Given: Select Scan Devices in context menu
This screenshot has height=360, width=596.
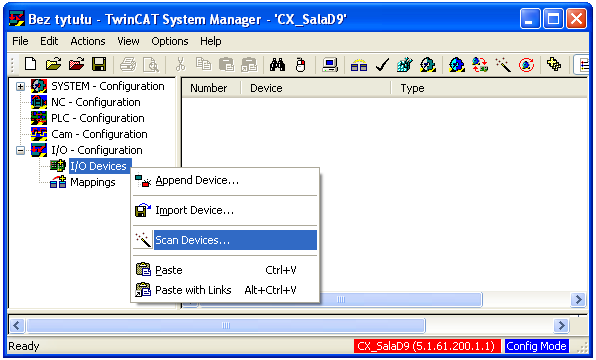Looking at the screenshot, I should click(225, 240).
